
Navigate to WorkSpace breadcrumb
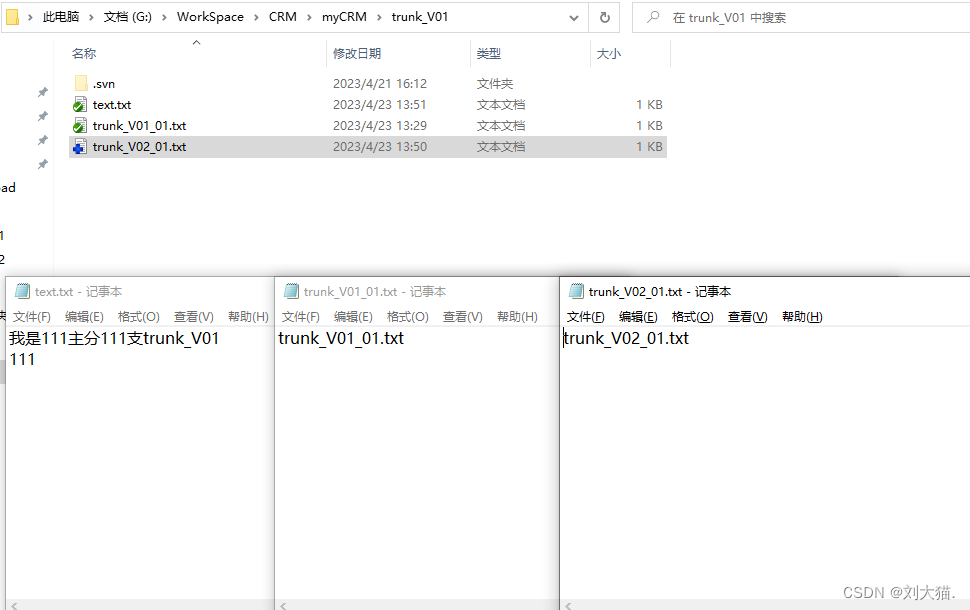tap(210, 17)
